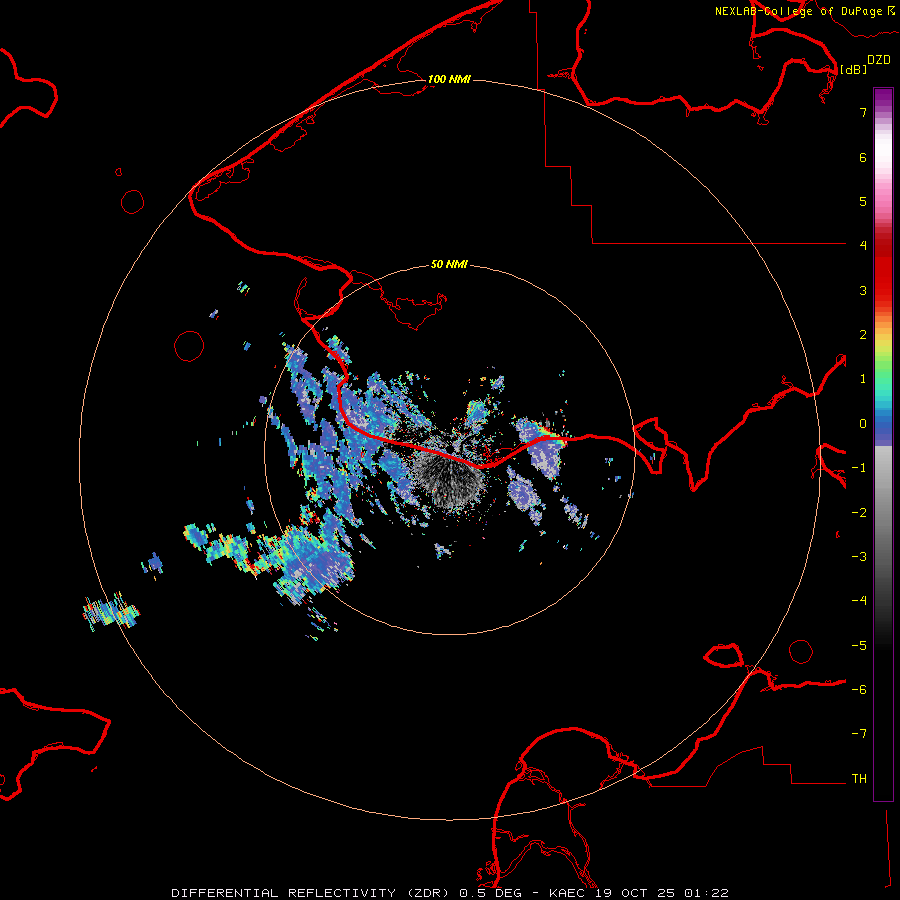Click the TH threshold label on colorbar
This screenshot has width=900, height=900.
tap(859, 779)
